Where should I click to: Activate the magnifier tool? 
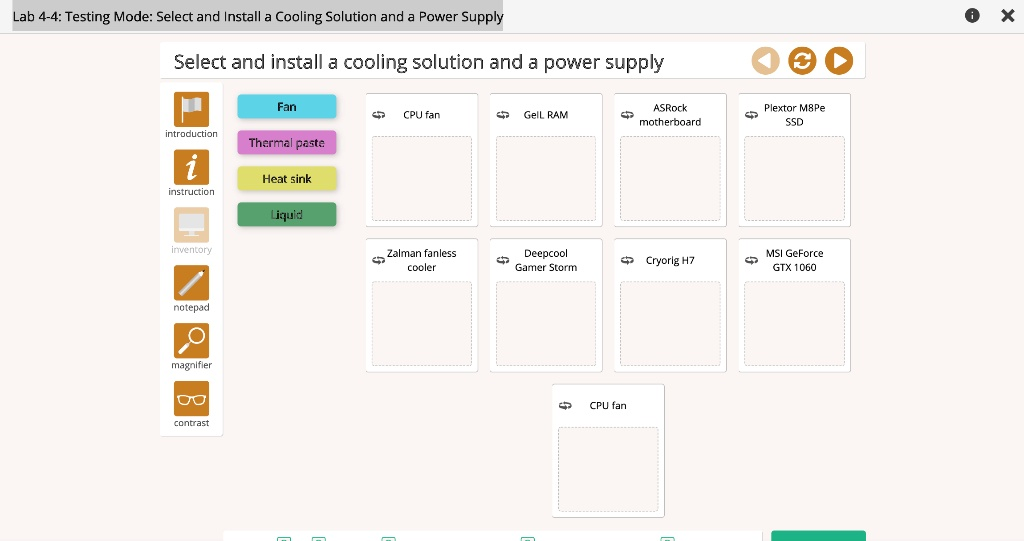pyautogui.click(x=191, y=341)
